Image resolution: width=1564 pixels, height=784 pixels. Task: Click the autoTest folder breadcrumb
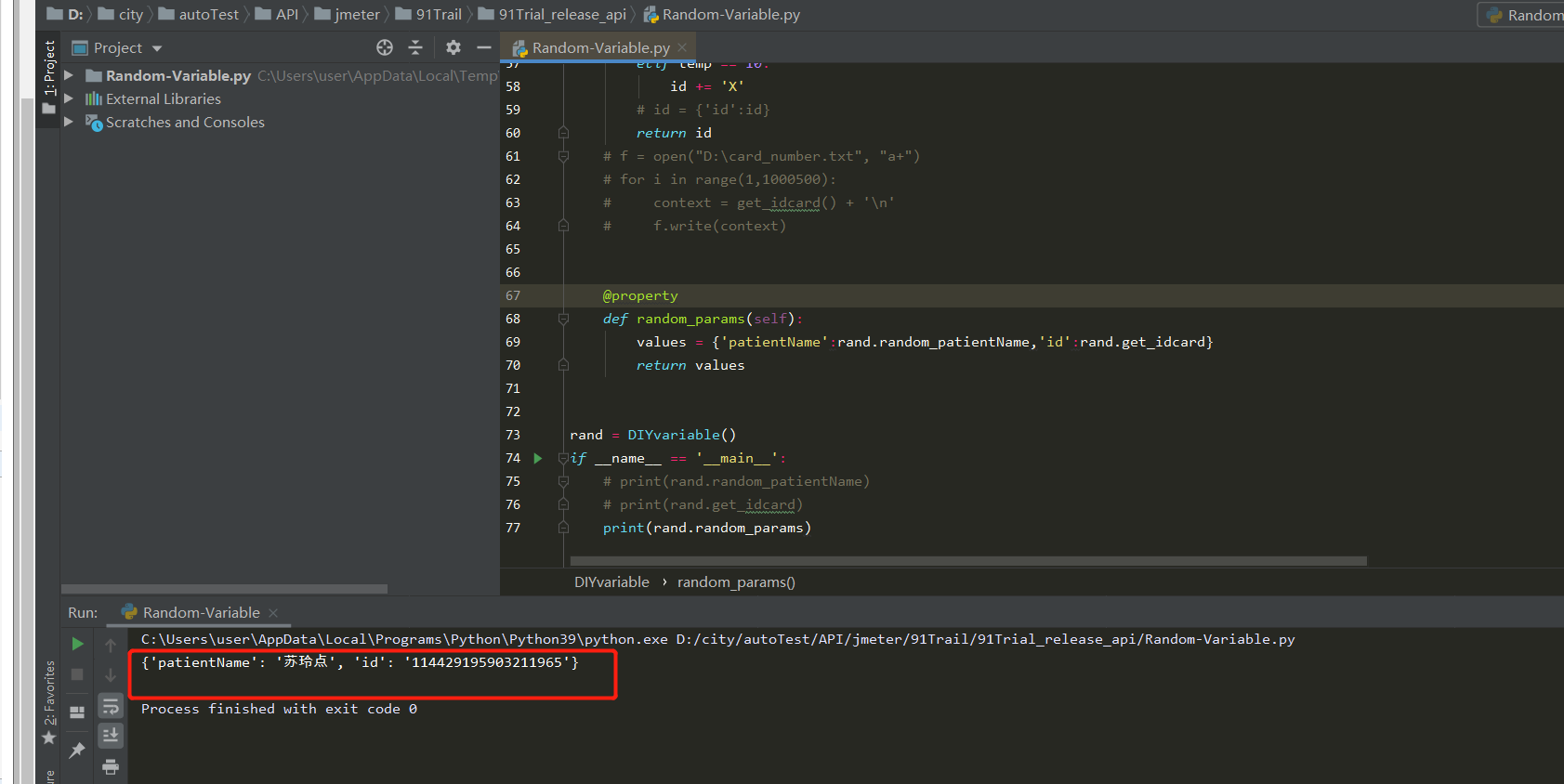tap(199, 14)
